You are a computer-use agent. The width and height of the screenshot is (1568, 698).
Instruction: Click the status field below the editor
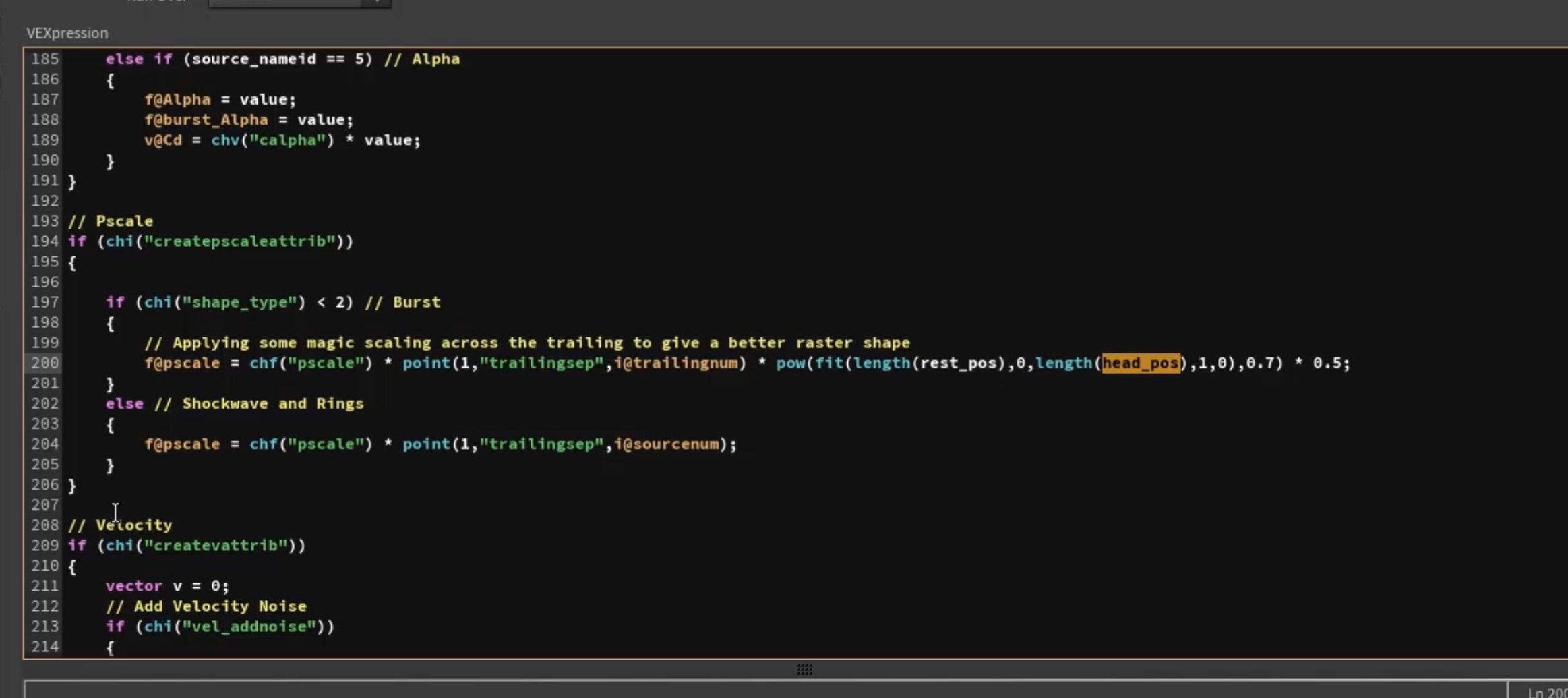pyautogui.click(x=765, y=691)
